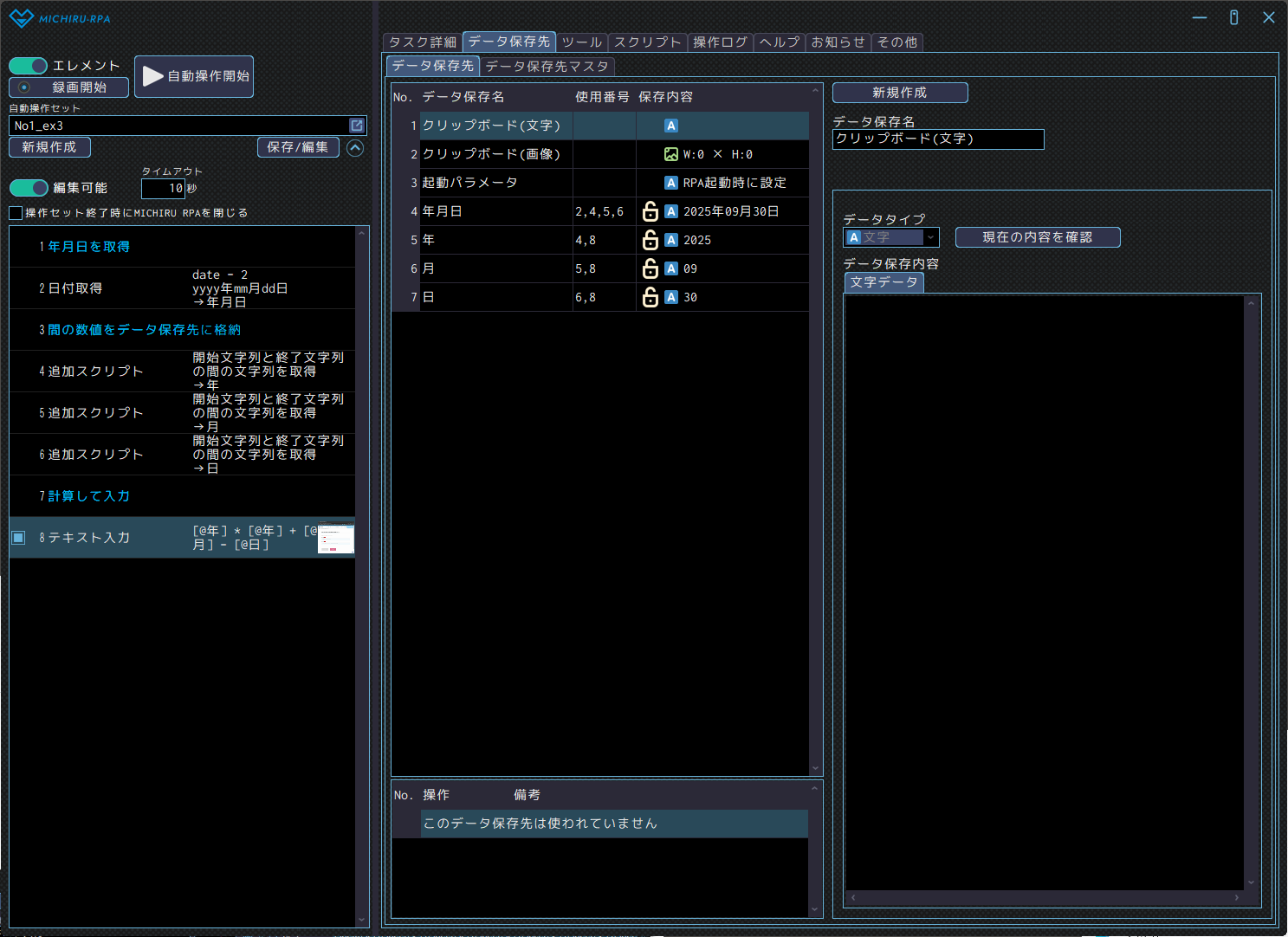The height and width of the screenshot is (937, 1288).
Task: Toggle the エレメント switch
Action: coord(29,66)
